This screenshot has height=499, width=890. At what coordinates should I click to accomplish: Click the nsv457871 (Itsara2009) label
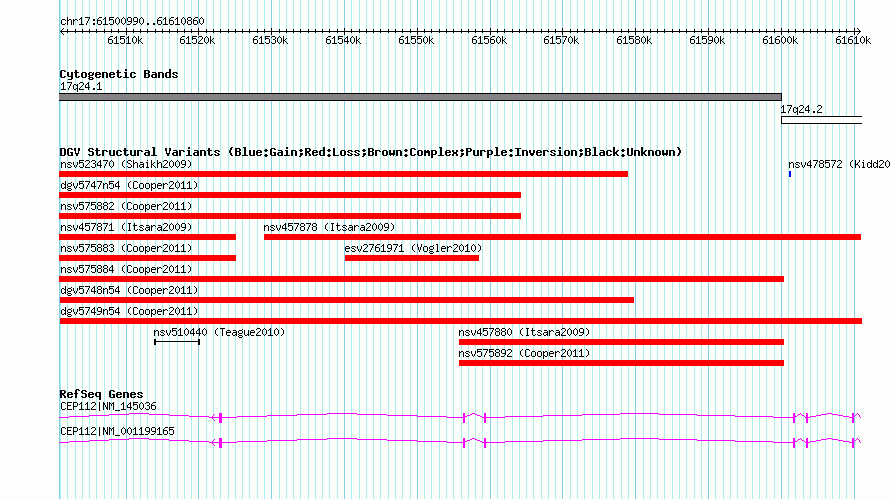pos(126,227)
